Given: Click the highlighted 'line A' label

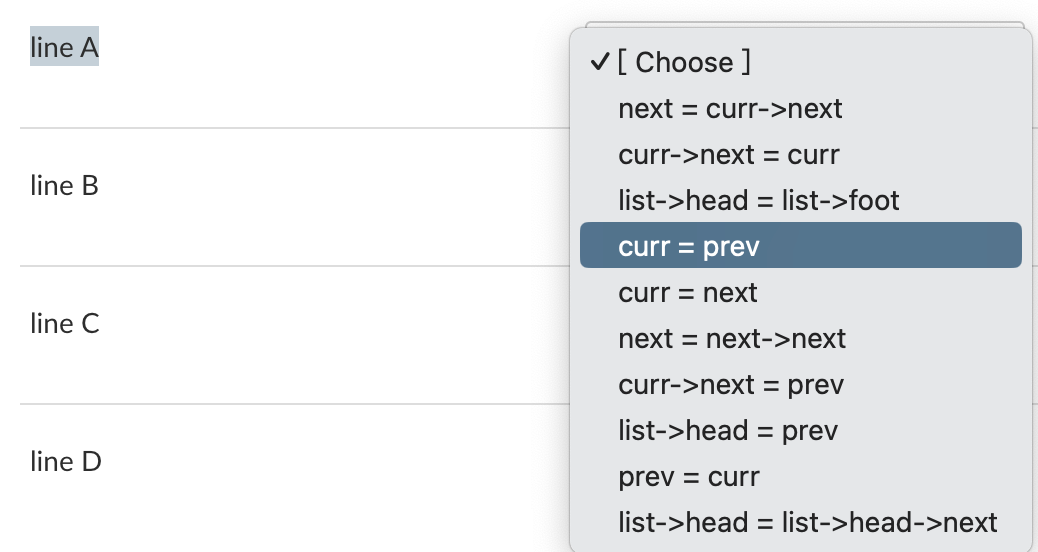Looking at the screenshot, I should pos(64,47).
